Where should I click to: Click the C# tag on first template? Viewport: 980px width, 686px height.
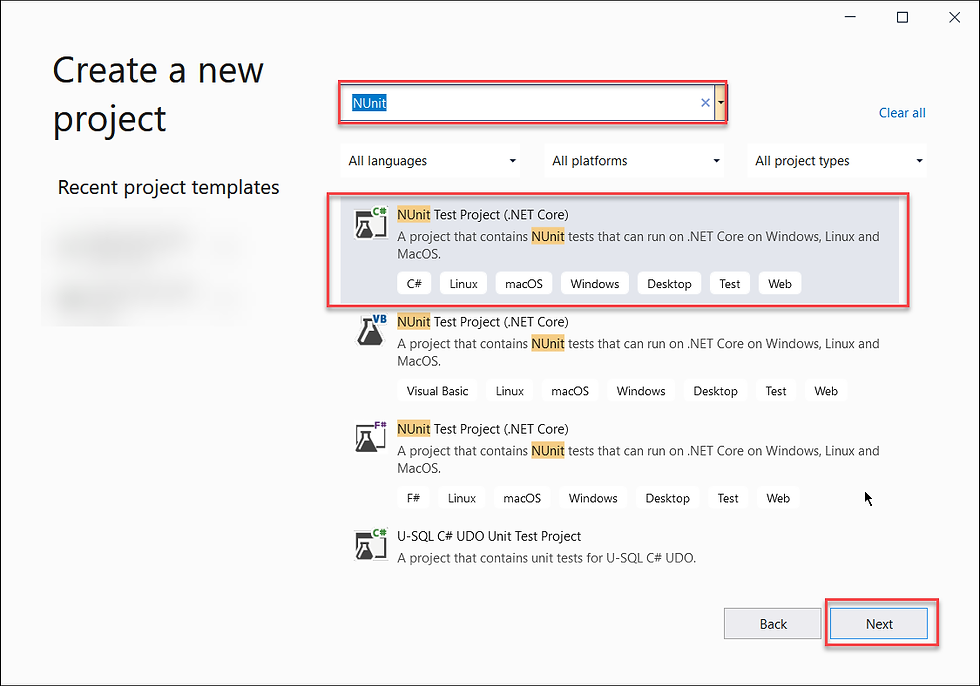(414, 284)
